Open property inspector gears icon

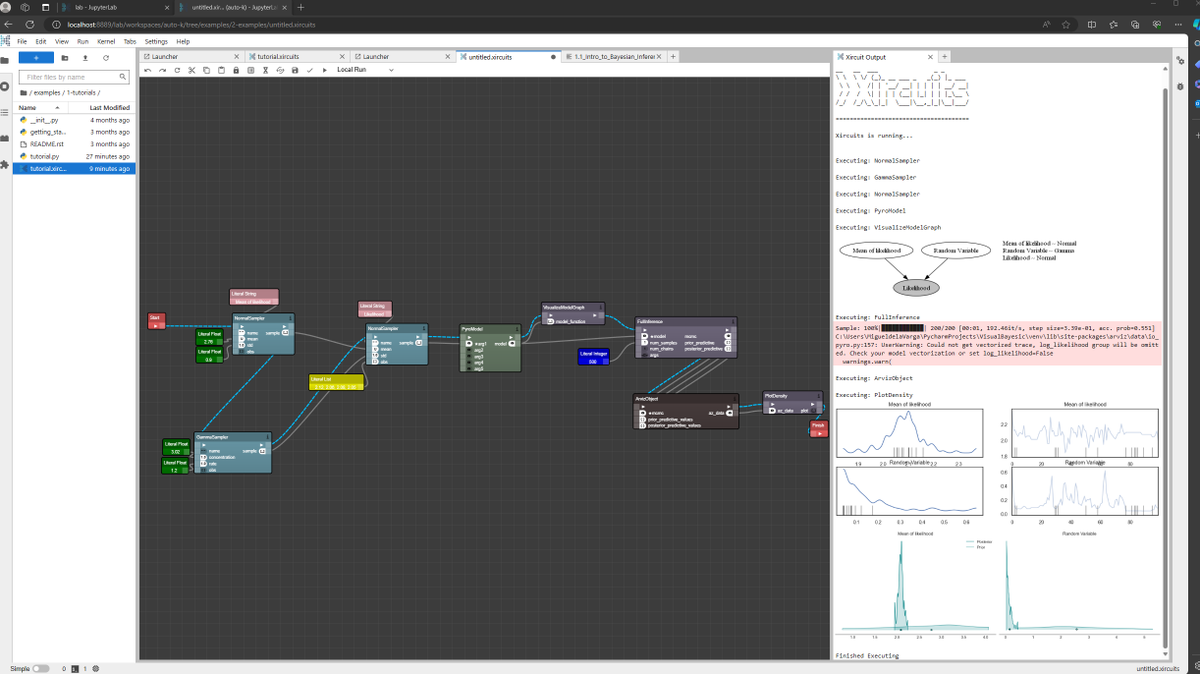[x=1181, y=62]
